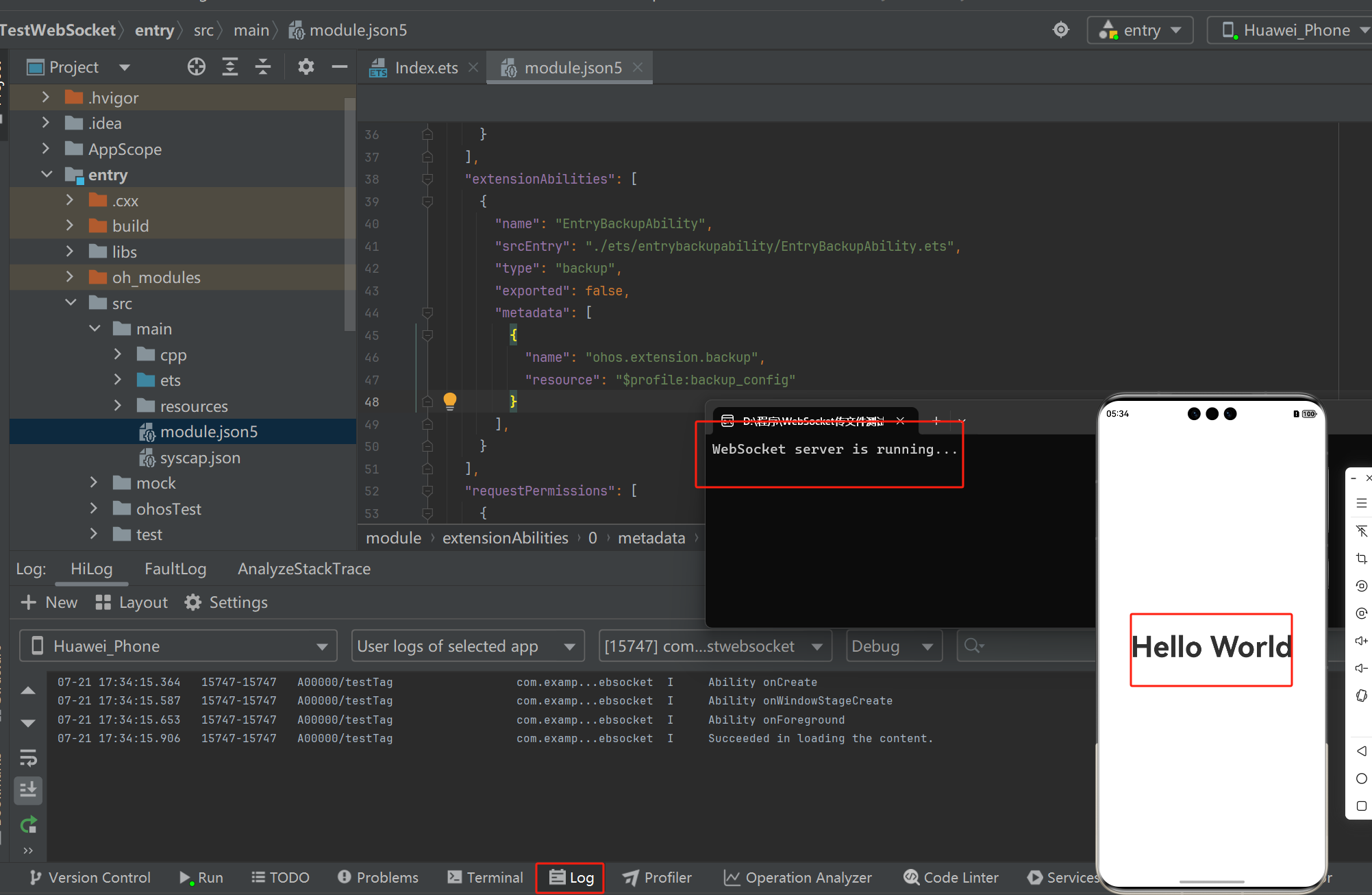The width and height of the screenshot is (1372, 895).
Task: Click the crosshair sync icon in top toolbar
Action: pos(1060,29)
